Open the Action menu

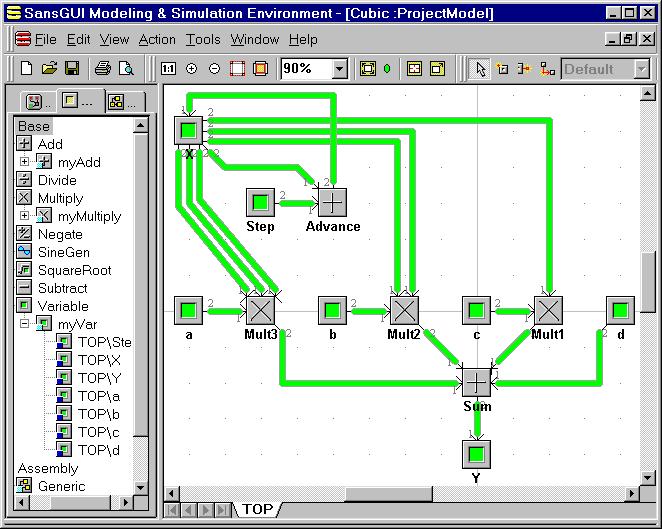pyautogui.click(x=157, y=39)
